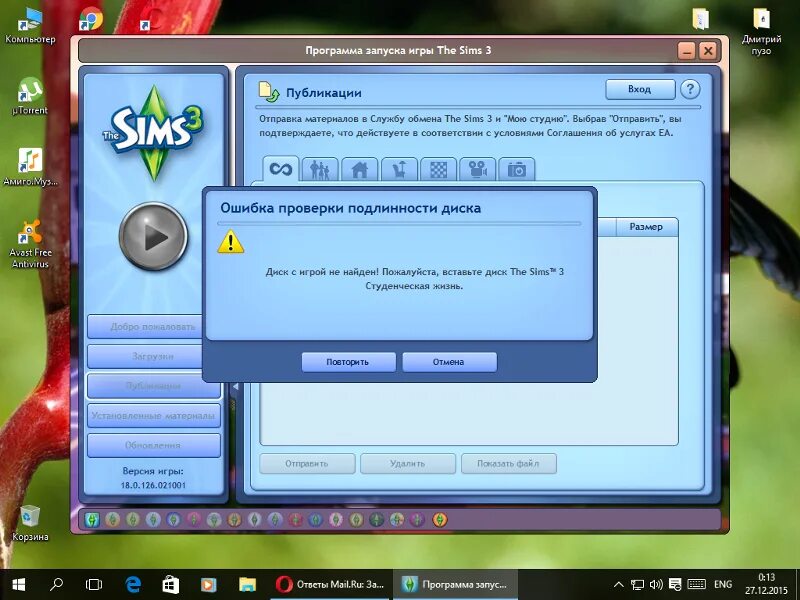800x600 pixels.
Task: Click the version number 18.0.126.021001
Action: click(153, 486)
